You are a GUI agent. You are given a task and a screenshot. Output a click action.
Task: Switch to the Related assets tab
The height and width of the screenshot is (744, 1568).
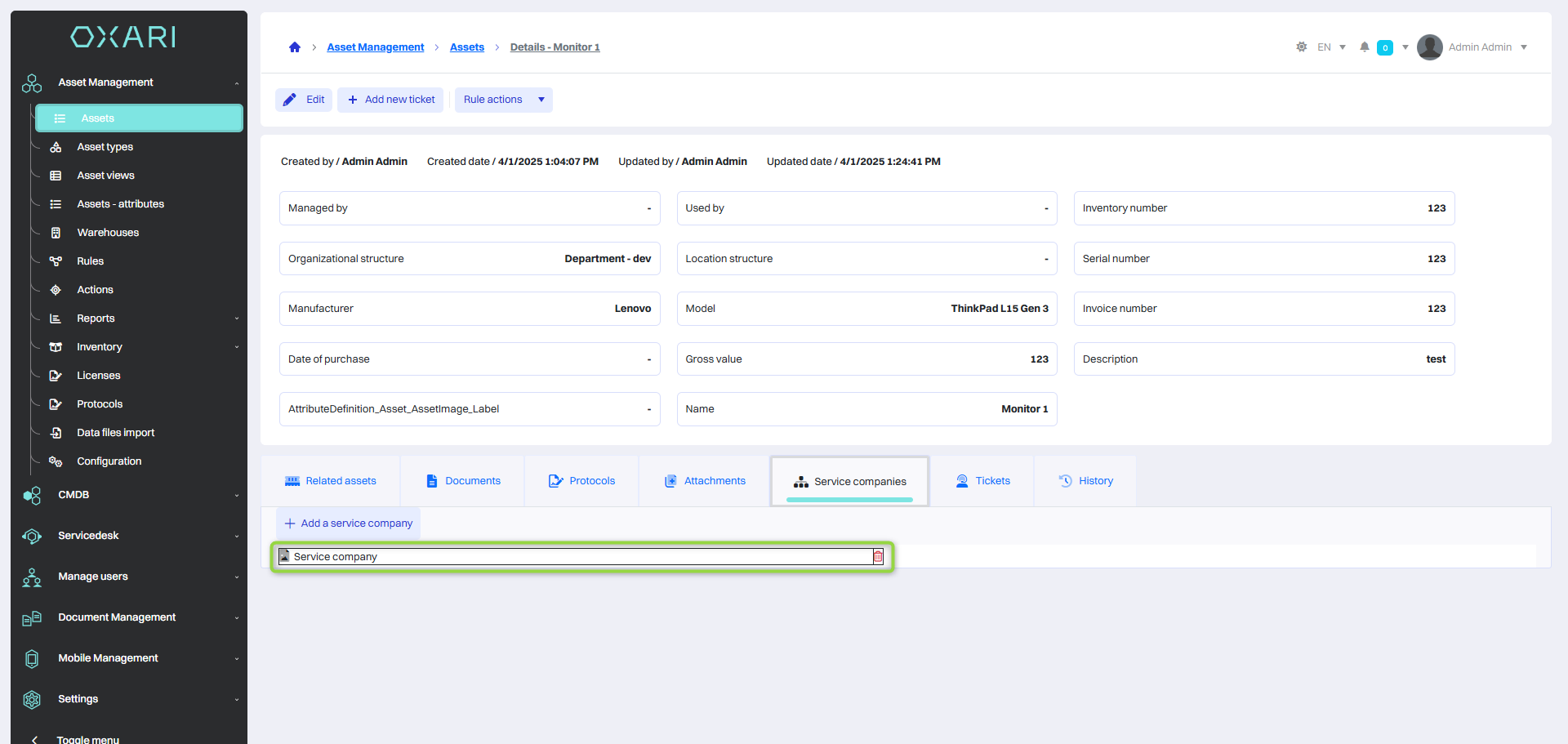[x=331, y=481]
